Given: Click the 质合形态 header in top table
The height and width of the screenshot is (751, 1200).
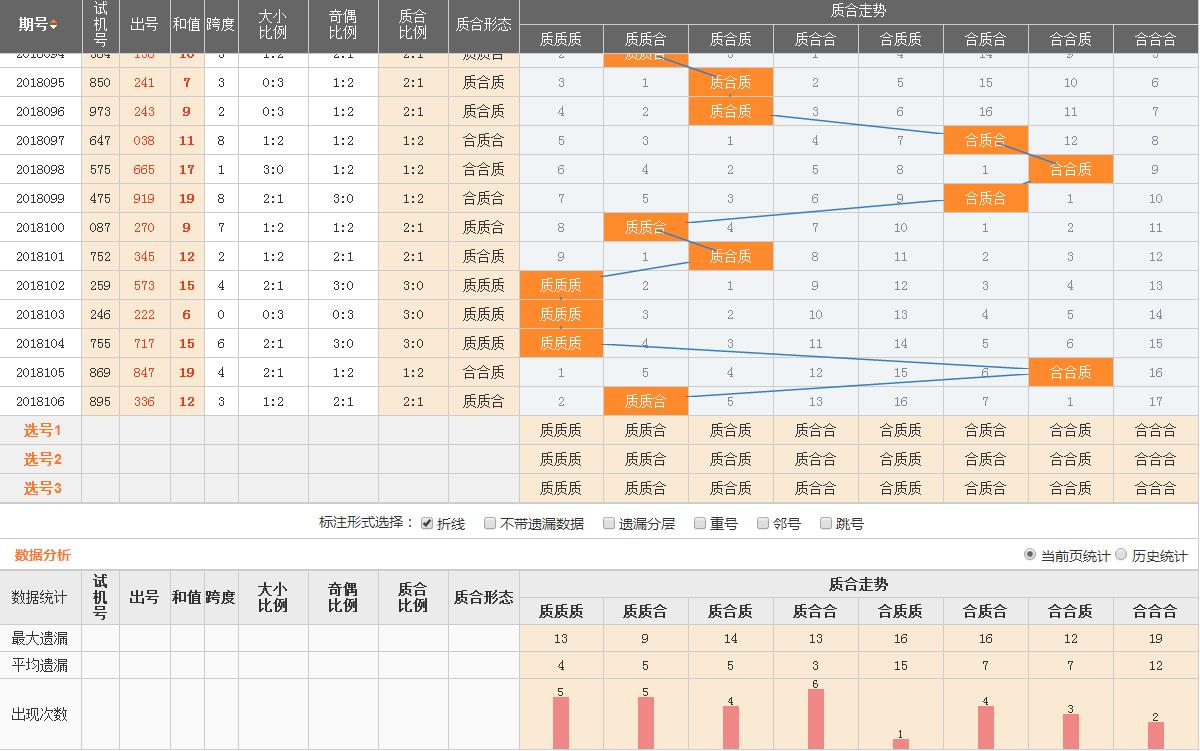Looking at the screenshot, I should click(x=484, y=24).
